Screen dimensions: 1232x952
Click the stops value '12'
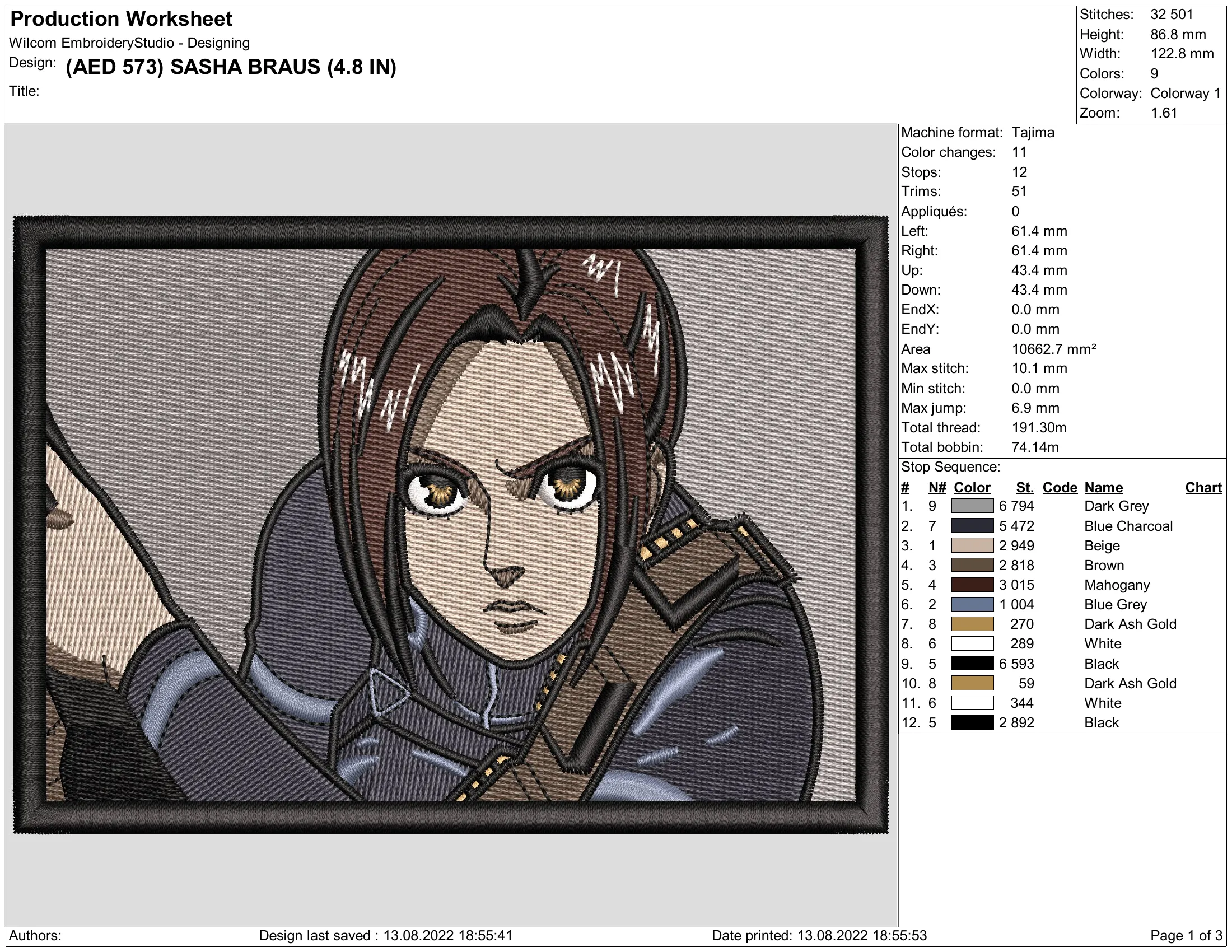[1019, 172]
